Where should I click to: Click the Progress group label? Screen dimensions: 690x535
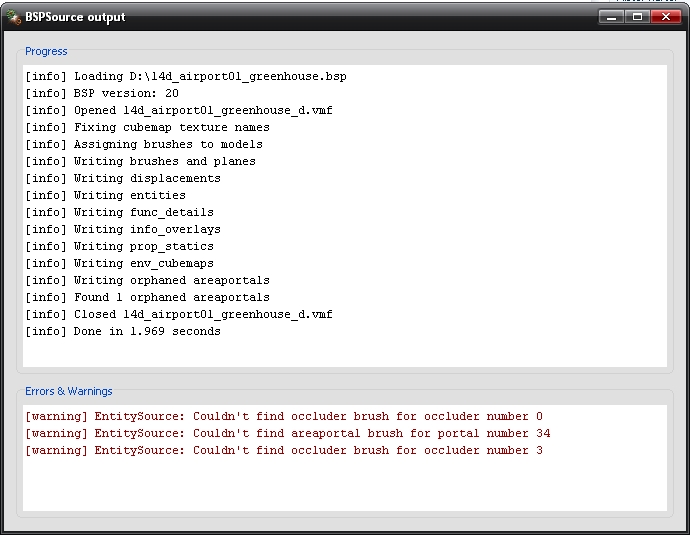tap(46, 51)
